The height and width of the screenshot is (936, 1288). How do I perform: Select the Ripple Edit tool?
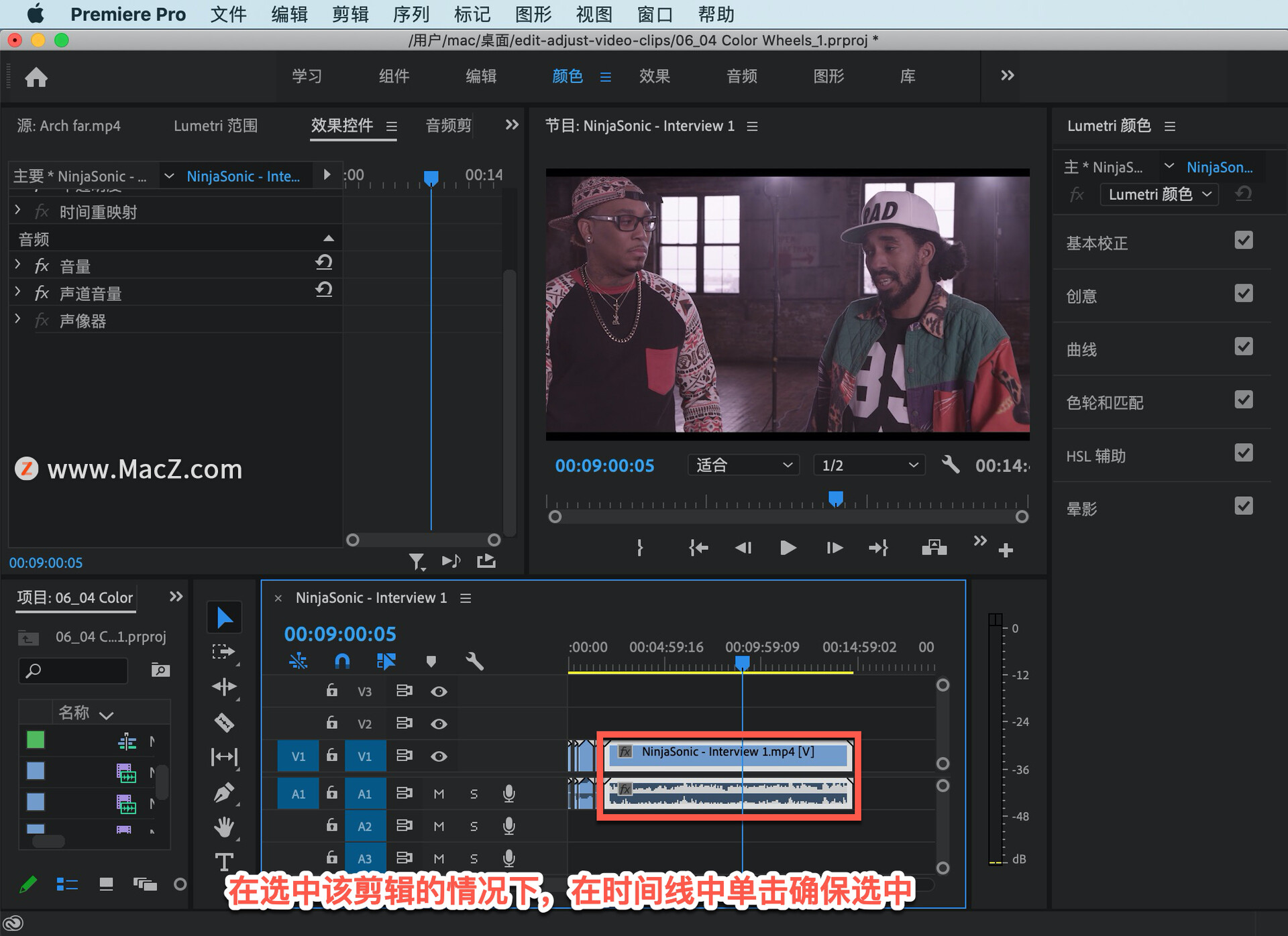click(x=224, y=687)
